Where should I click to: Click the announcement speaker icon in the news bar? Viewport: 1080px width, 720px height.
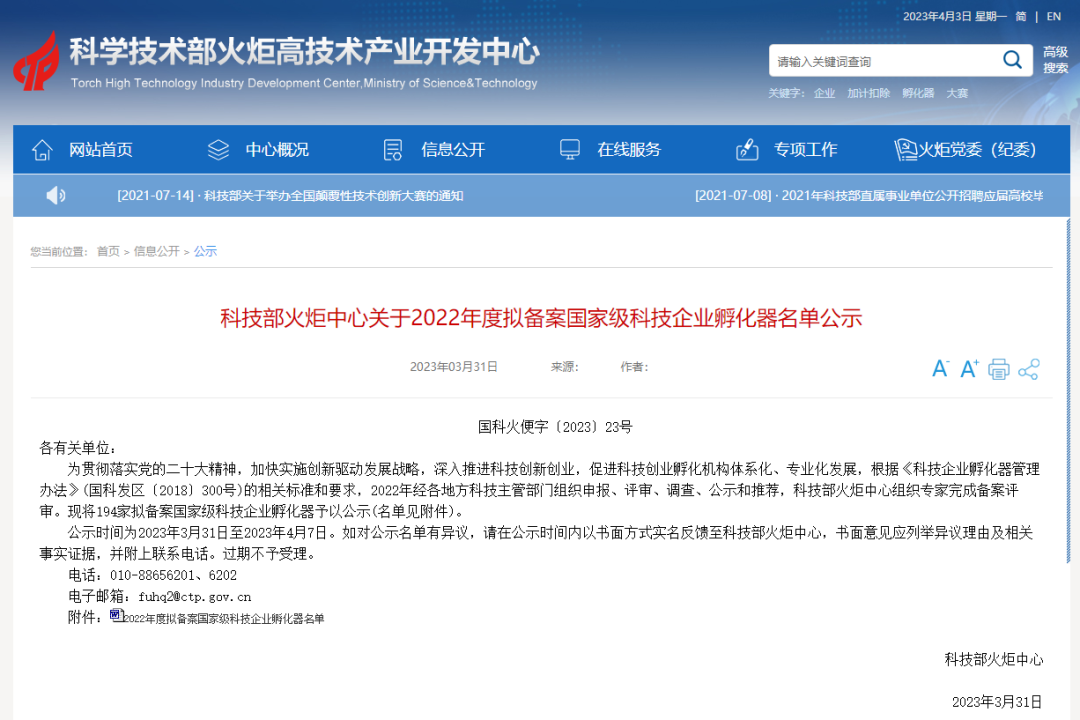[55, 196]
